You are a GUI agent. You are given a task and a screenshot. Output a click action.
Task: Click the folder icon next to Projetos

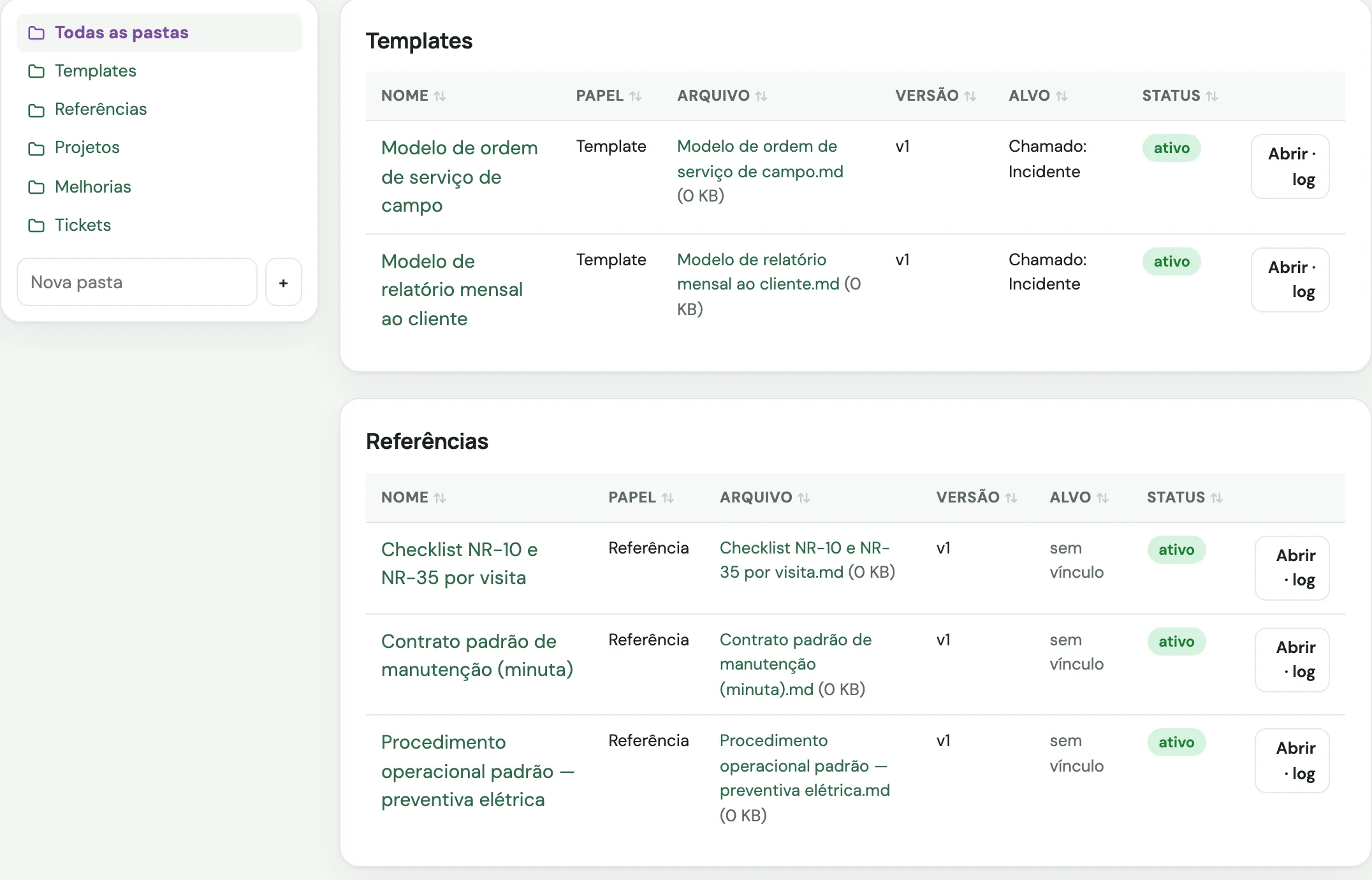tap(36, 148)
